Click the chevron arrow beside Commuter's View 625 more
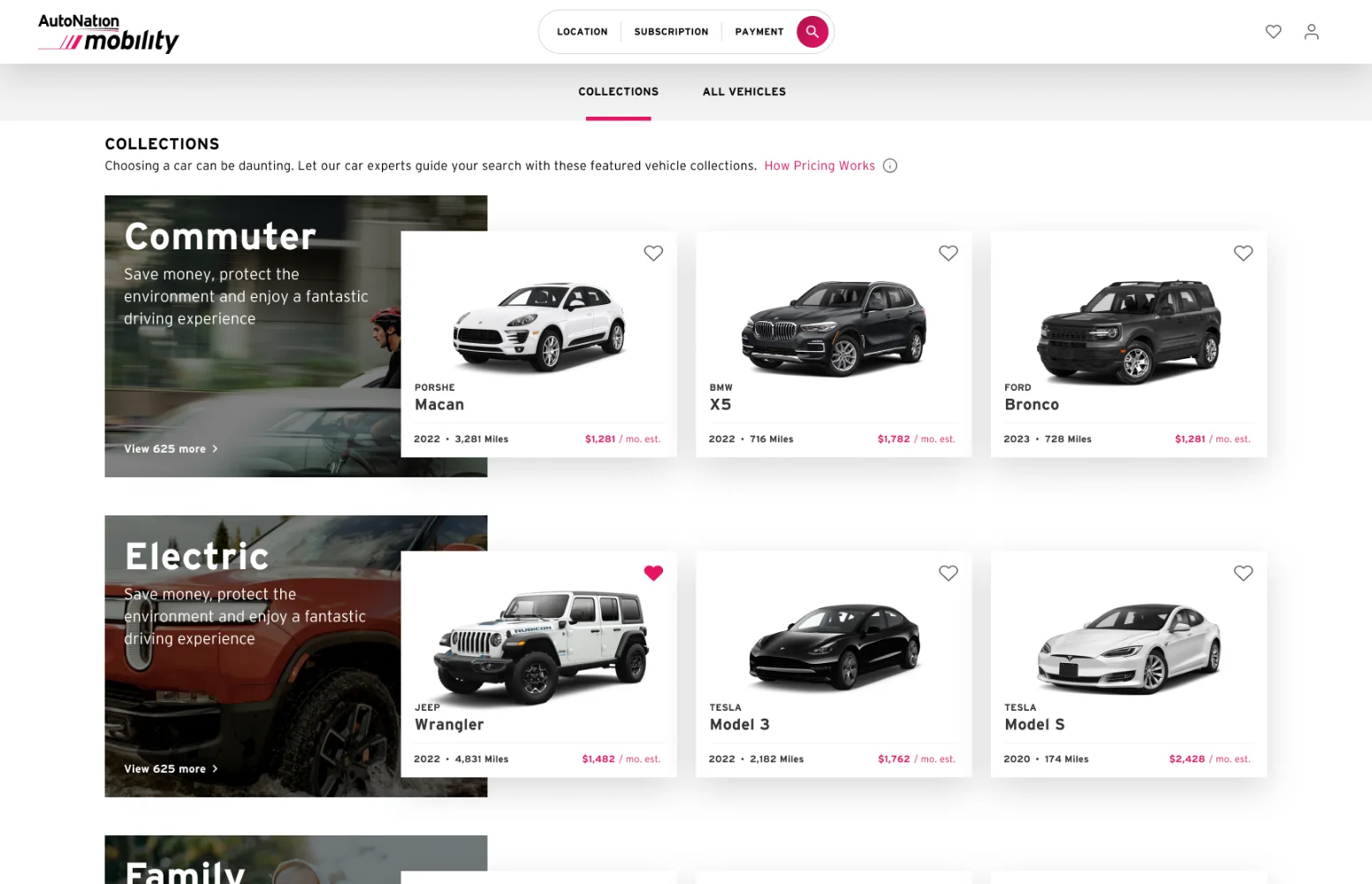Screen dimensions: 1372x884 (x=215, y=449)
